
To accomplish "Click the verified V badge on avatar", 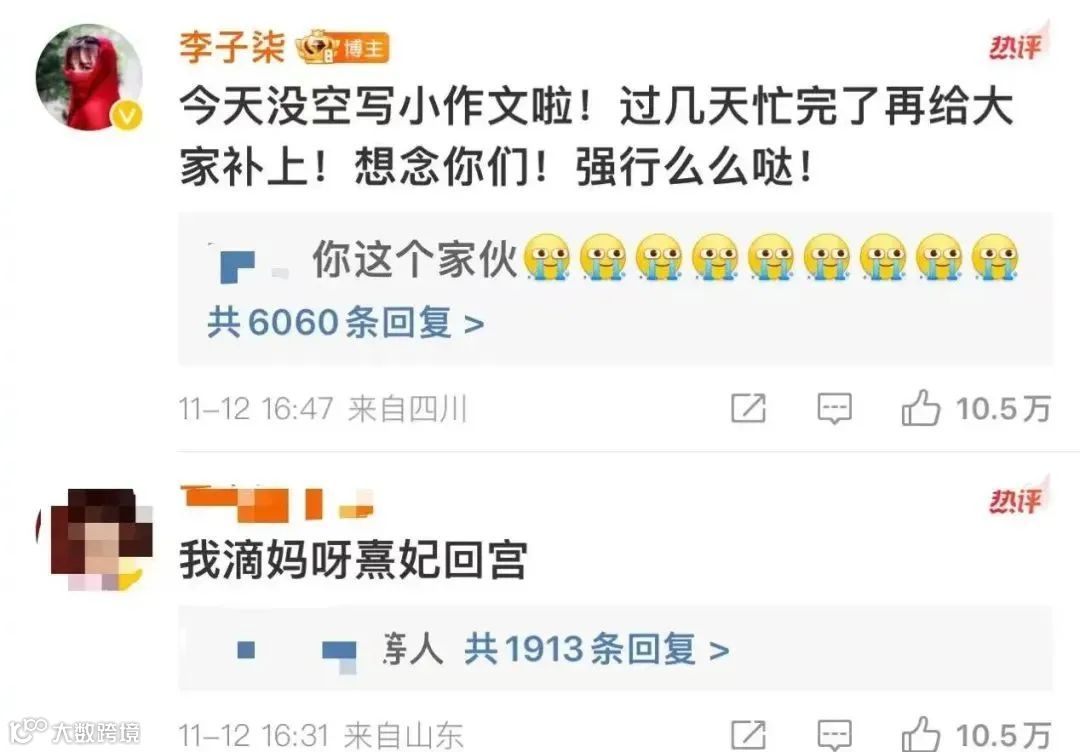I will pyautogui.click(x=127, y=115).
